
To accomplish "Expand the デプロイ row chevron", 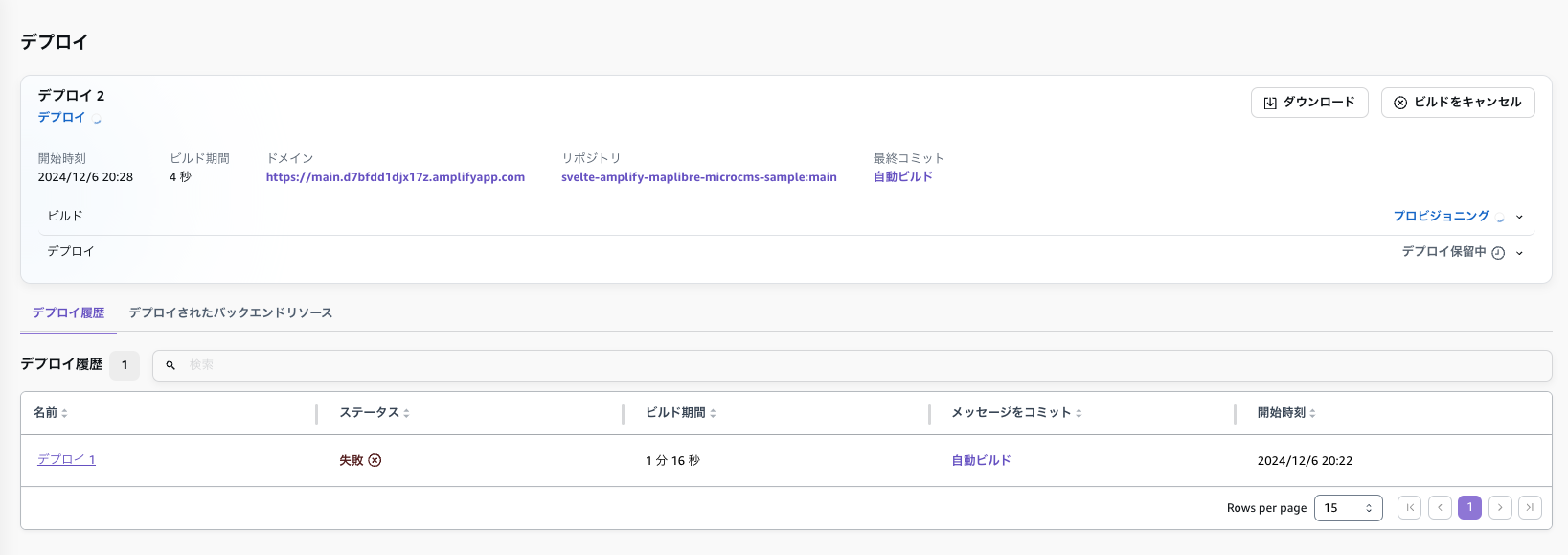I will pyautogui.click(x=1519, y=253).
